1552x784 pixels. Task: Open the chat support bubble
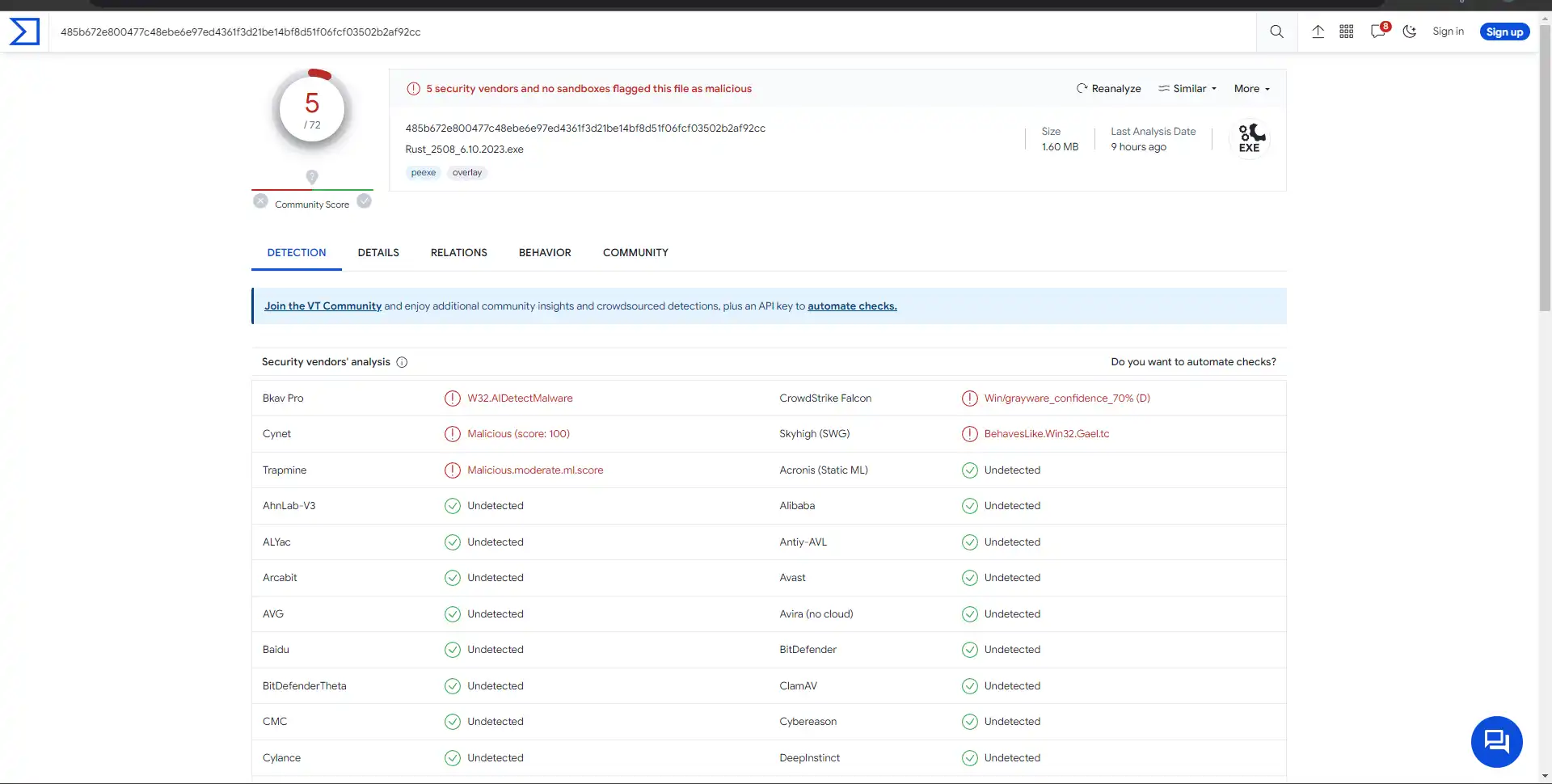1496,741
